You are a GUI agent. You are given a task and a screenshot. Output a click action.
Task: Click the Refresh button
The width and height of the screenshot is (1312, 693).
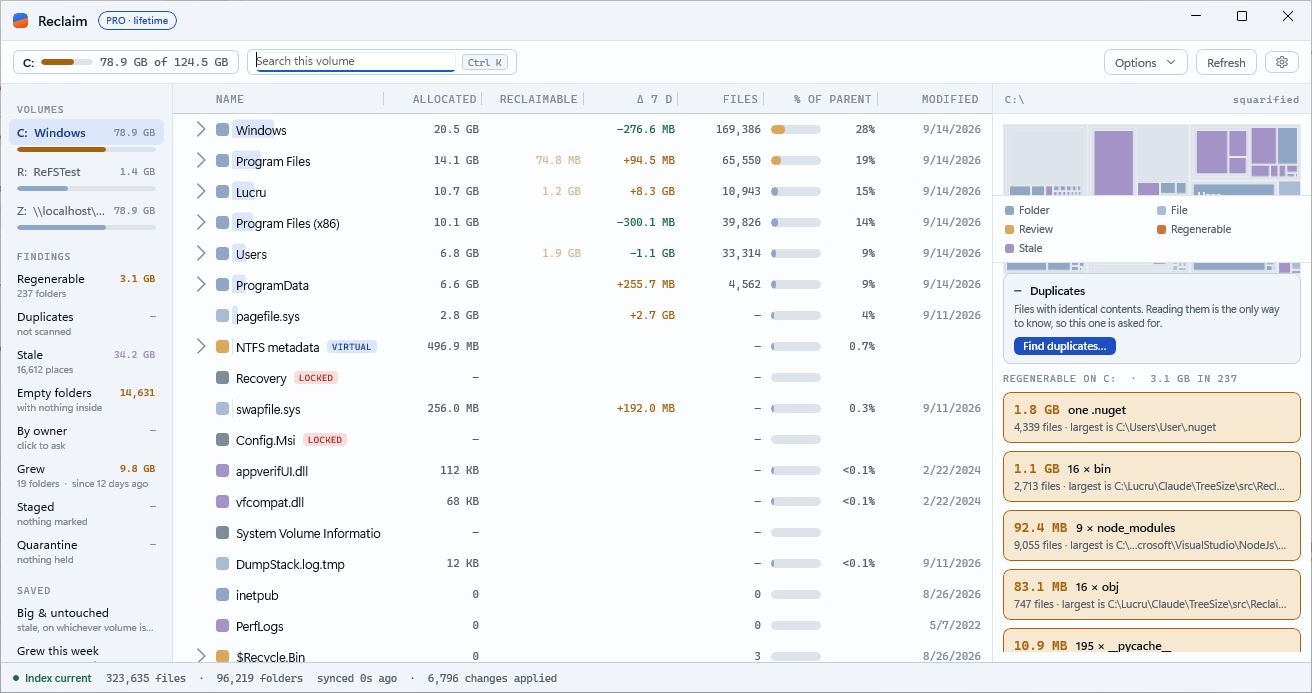point(1226,62)
